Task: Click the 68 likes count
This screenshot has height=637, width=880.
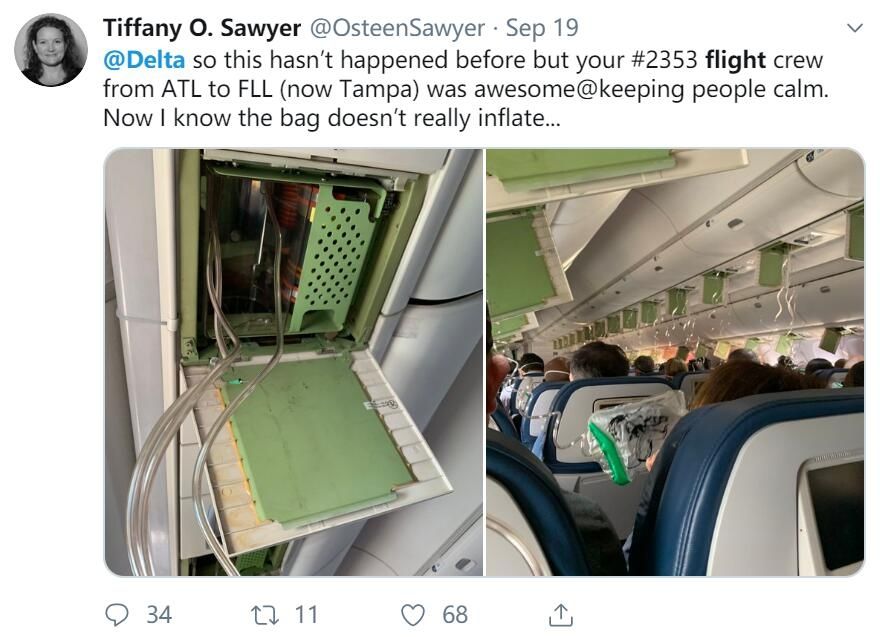Action: point(455,613)
